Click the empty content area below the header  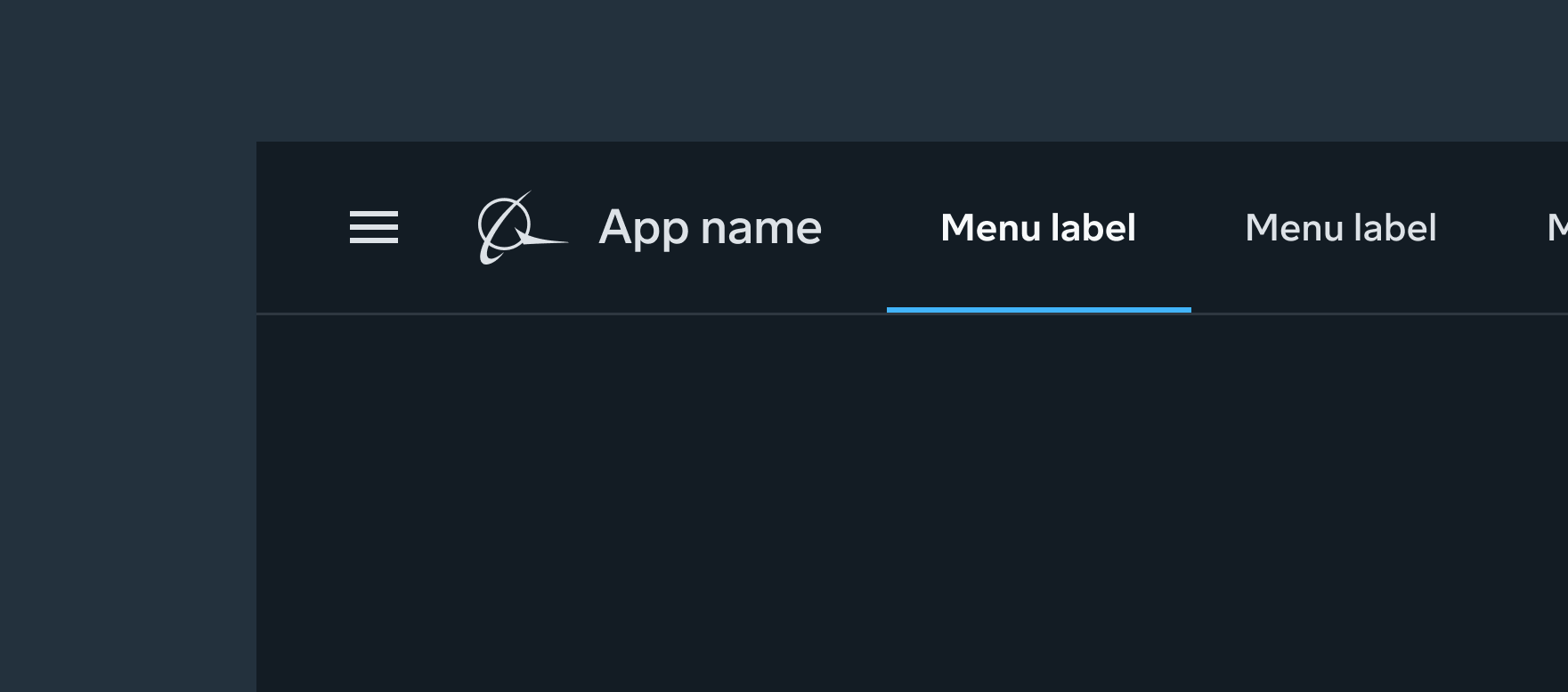point(890,499)
